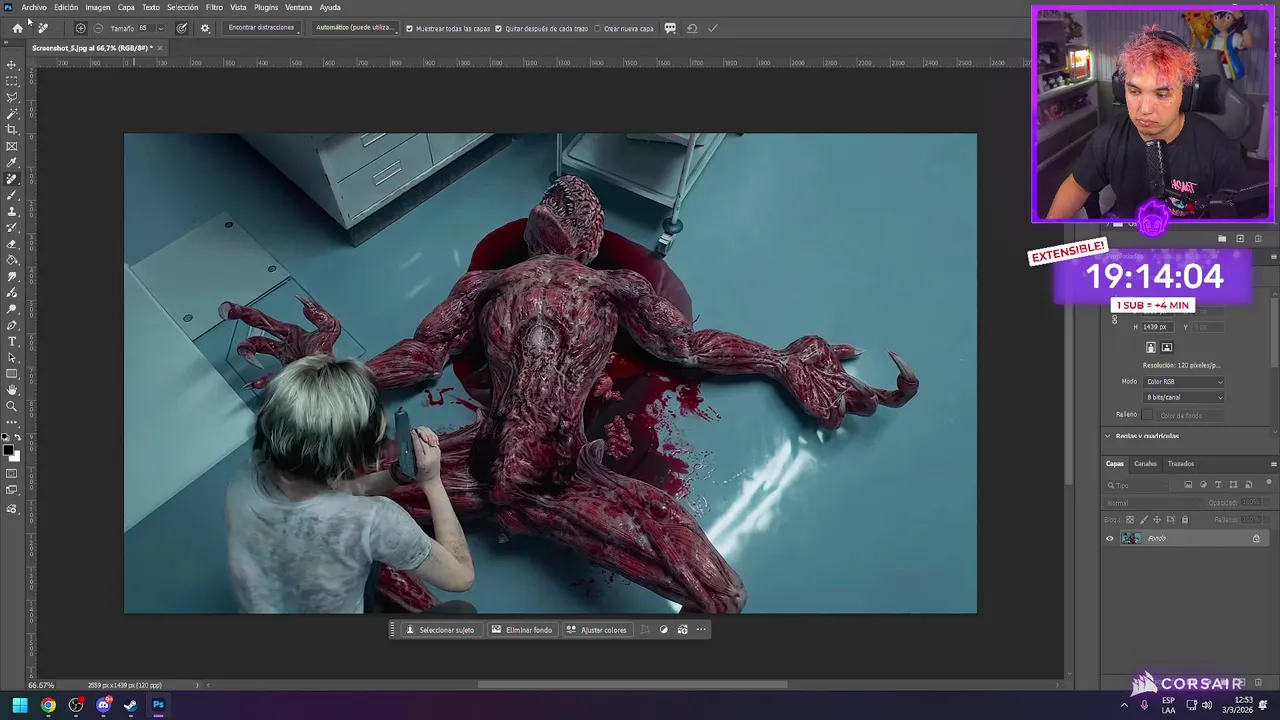Viewport: 1280px width, 720px height.
Task: Click the undo arrow in options bar
Action: click(692, 28)
